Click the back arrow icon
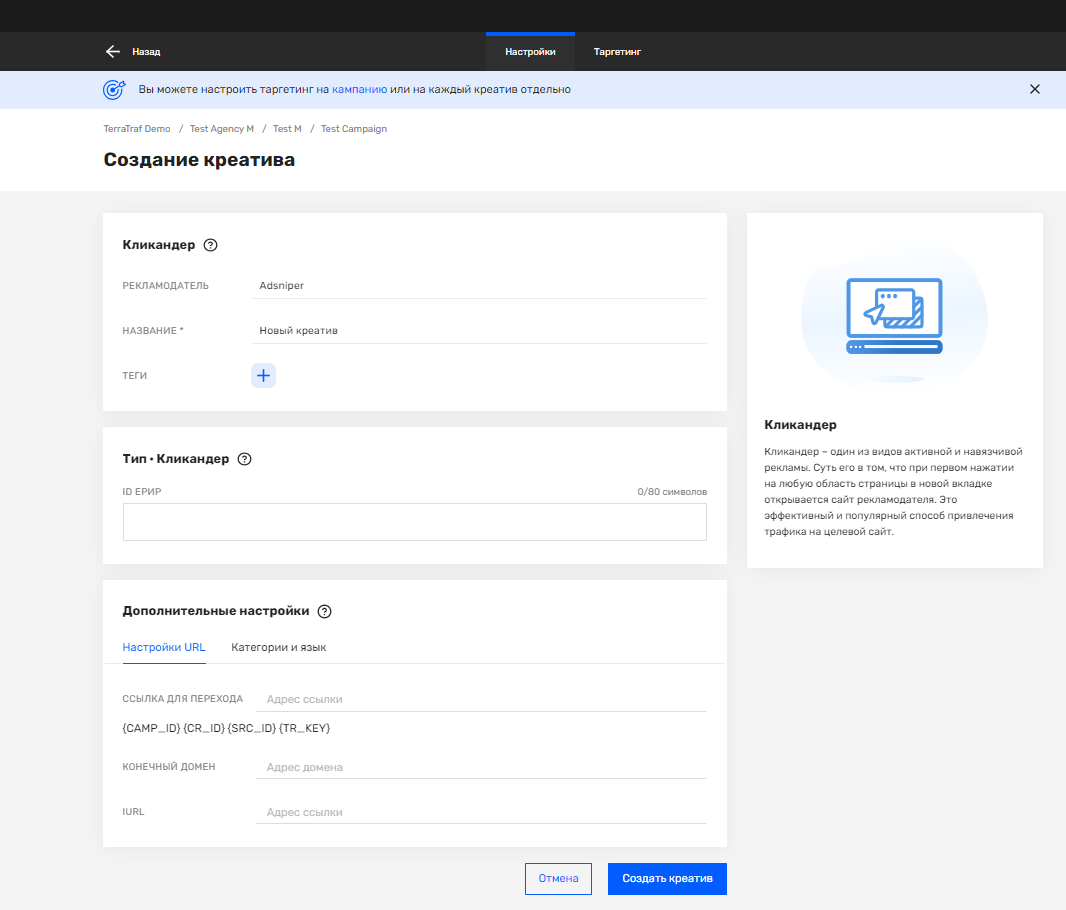This screenshot has height=910, width=1066. [x=113, y=52]
